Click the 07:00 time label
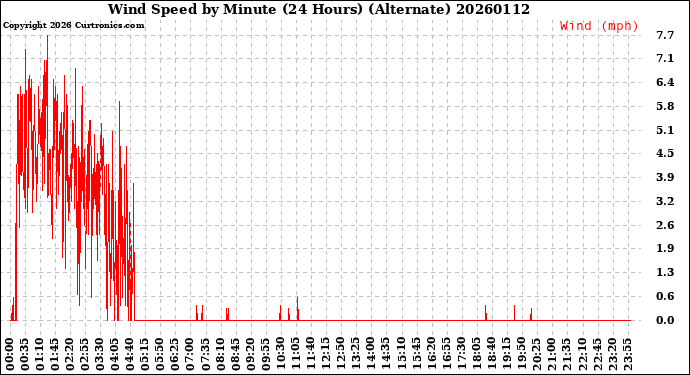Screen dimensions: 690x375 click(x=191, y=354)
